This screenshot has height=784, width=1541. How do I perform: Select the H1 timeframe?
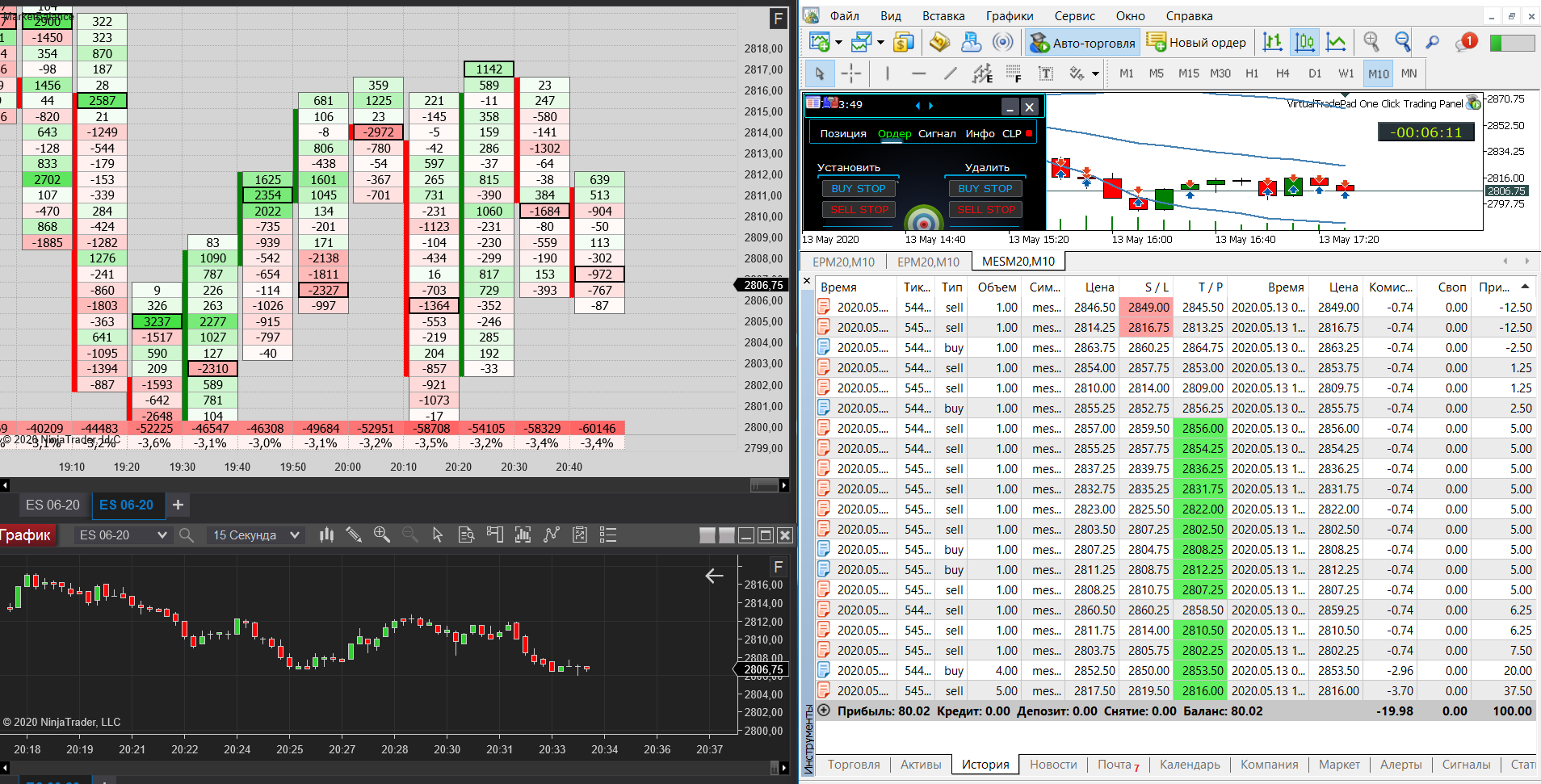tap(1252, 73)
